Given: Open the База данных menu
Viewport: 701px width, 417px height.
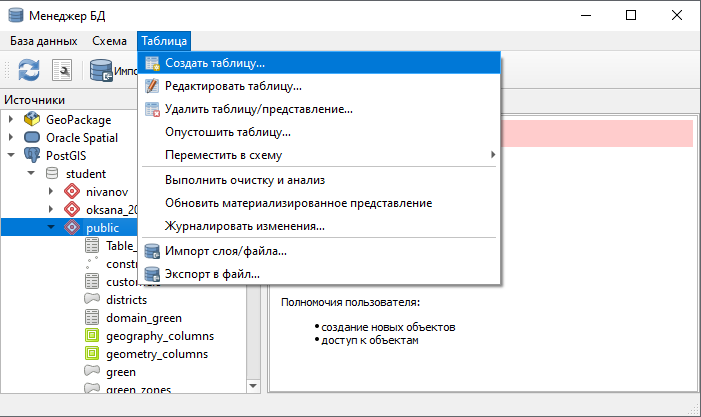Looking at the screenshot, I should pos(43,41).
